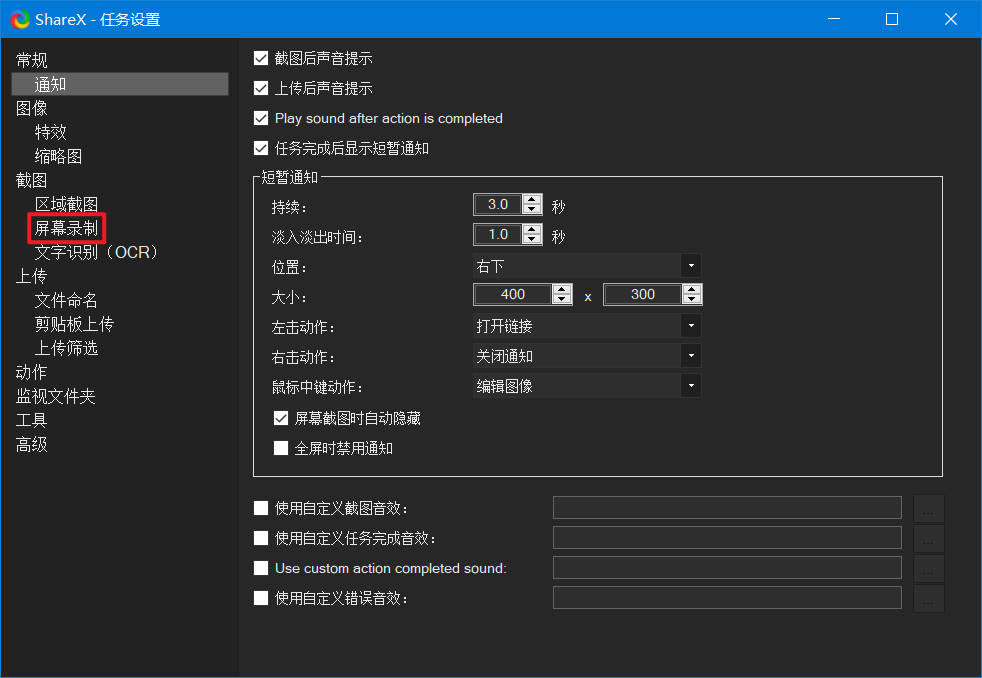
Task: Disable 截图后声音提示 checkbox
Action: [262, 59]
